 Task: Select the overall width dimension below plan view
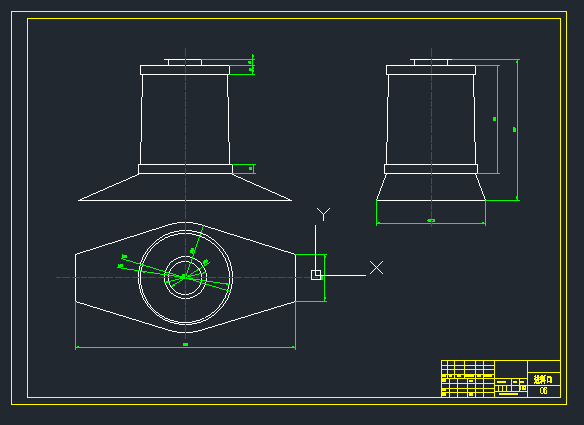(185, 347)
